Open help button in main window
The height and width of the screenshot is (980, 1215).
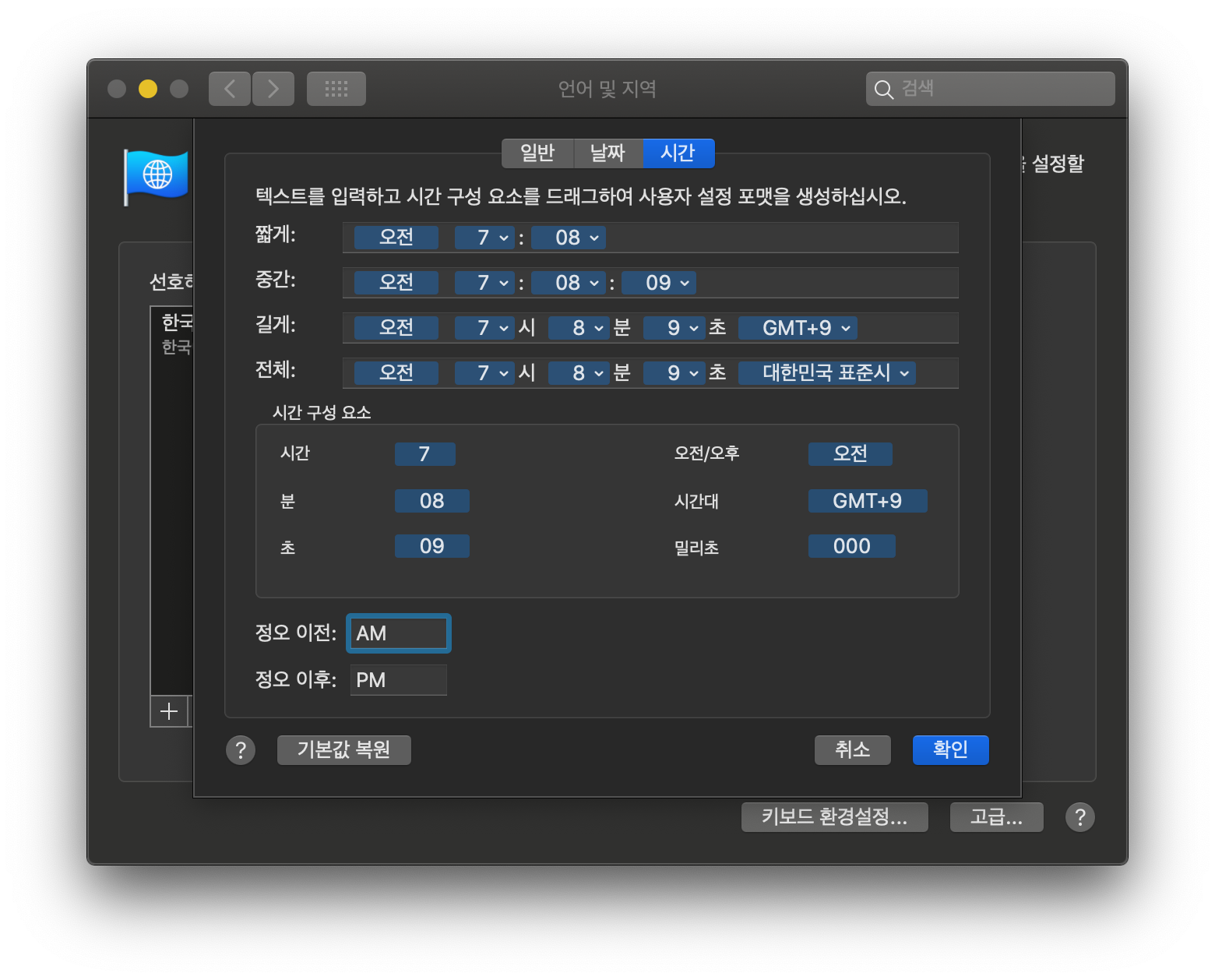tap(1080, 817)
